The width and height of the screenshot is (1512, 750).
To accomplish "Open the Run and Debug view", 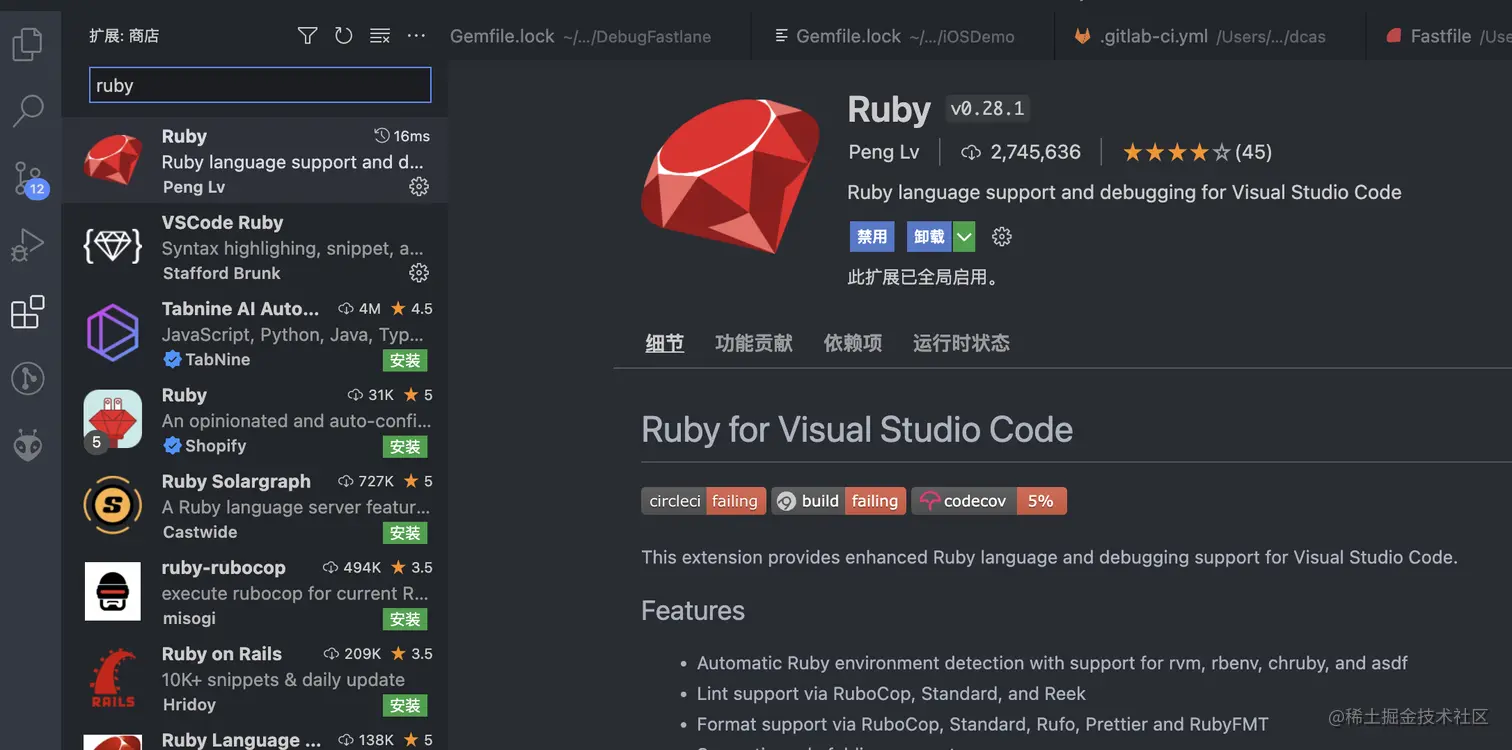I will pos(27,245).
